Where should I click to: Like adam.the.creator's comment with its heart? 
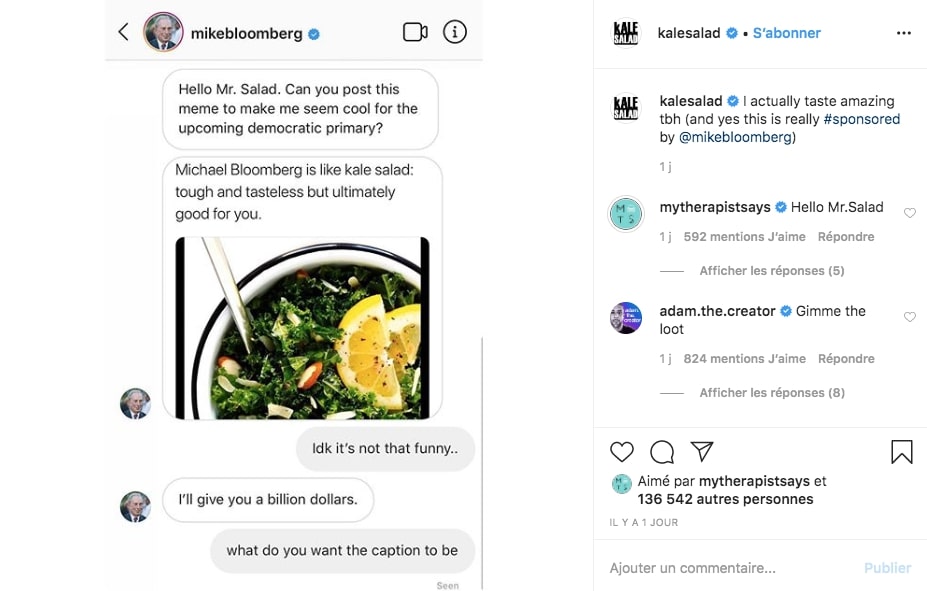tap(909, 316)
